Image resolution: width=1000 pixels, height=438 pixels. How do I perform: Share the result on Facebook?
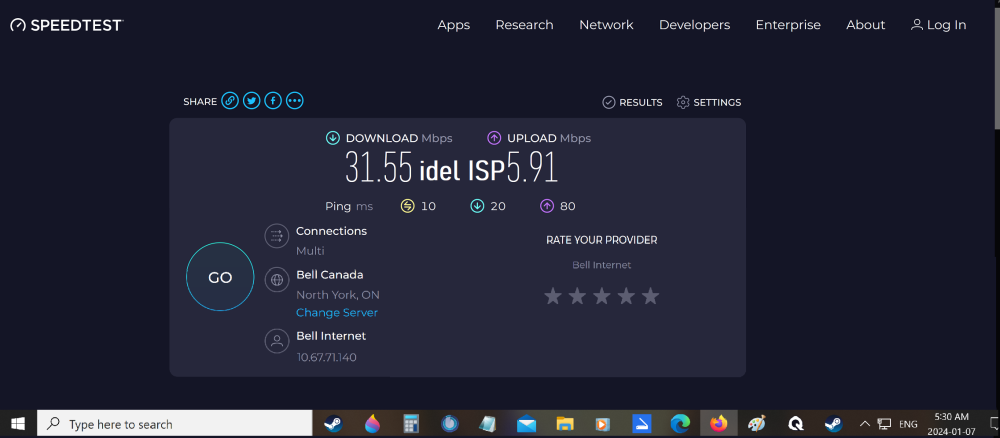[x=273, y=101]
